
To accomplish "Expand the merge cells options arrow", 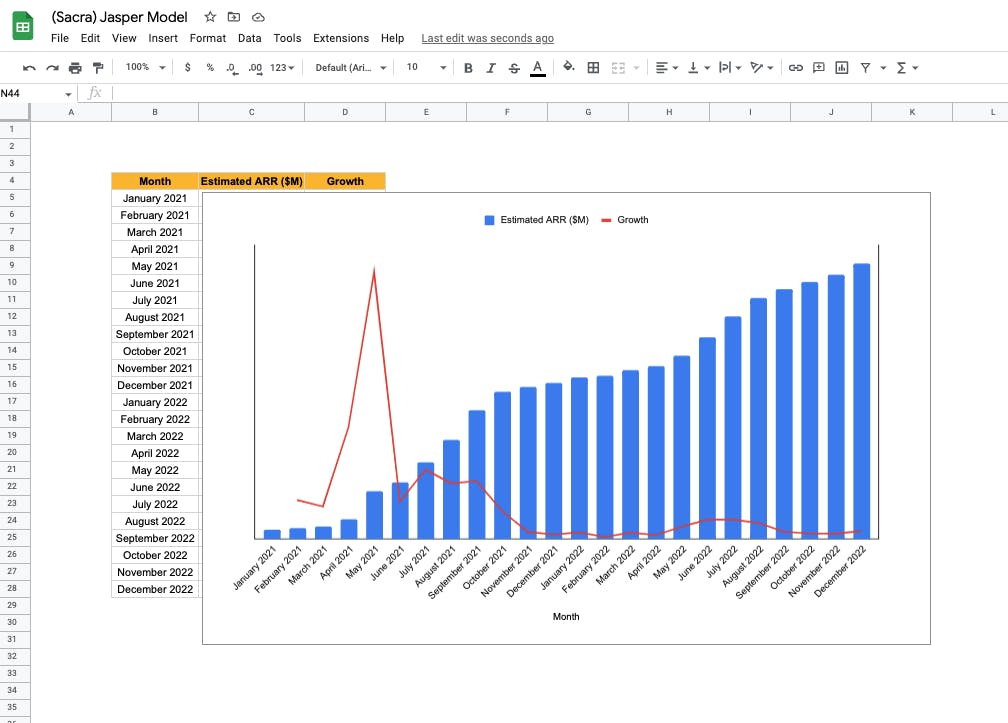I will click(x=636, y=67).
